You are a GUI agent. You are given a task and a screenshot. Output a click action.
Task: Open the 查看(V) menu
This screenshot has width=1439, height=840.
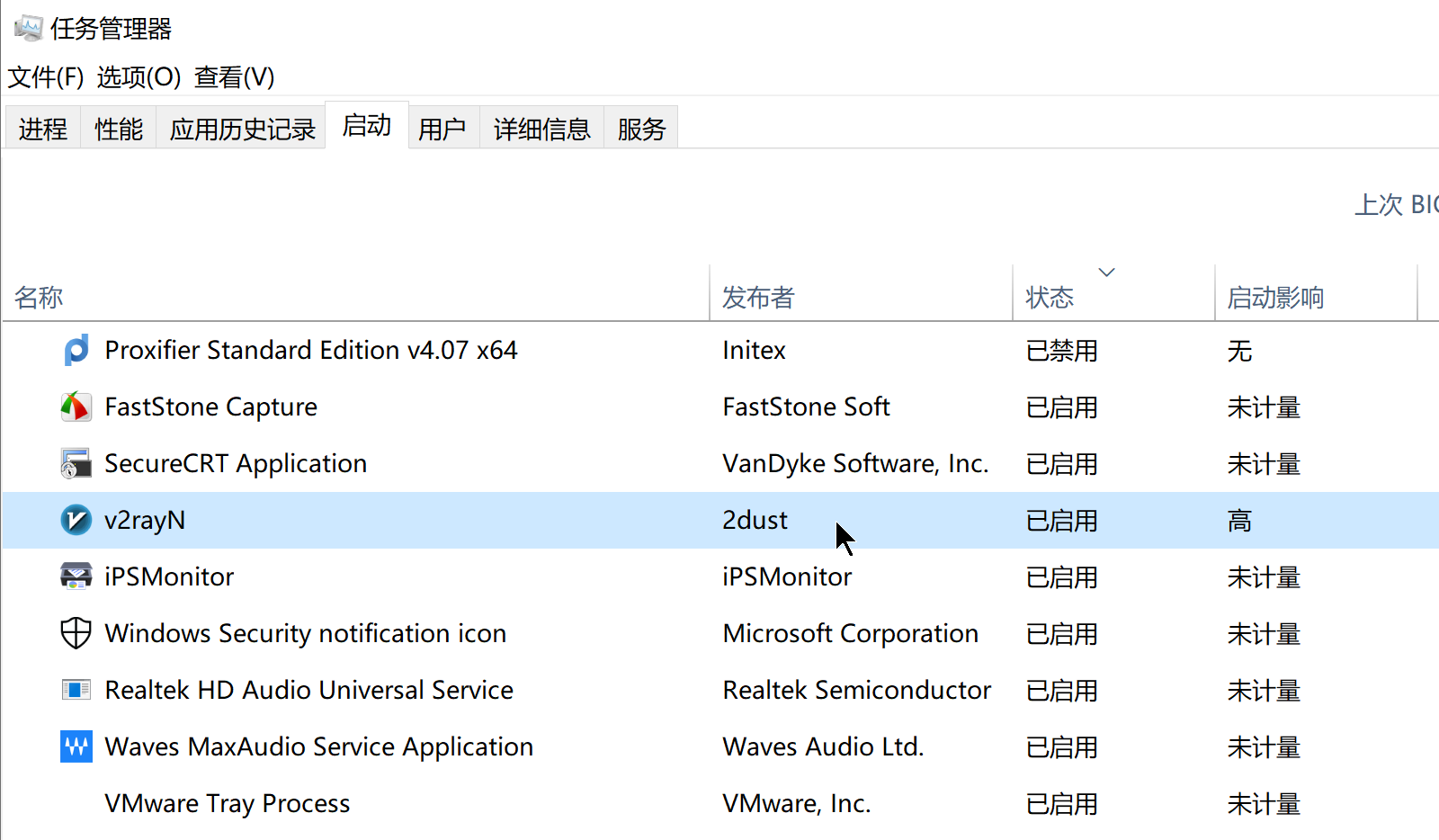pyautogui.click(x=235, y=77)
